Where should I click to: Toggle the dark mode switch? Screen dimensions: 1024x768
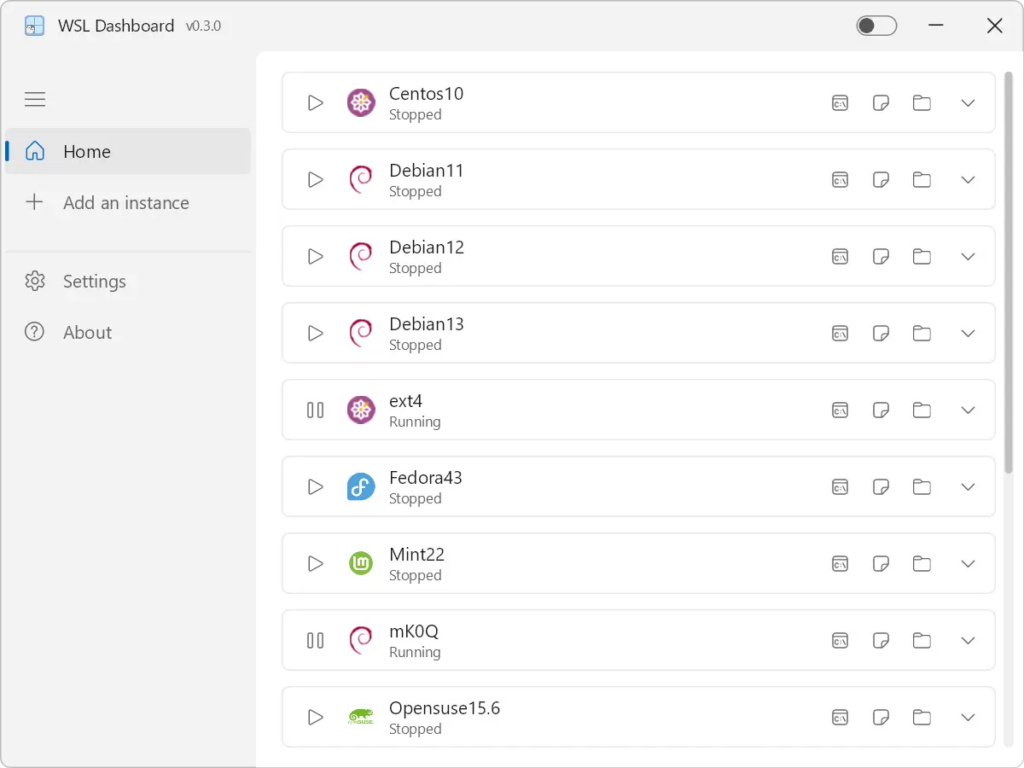[876, 25]
